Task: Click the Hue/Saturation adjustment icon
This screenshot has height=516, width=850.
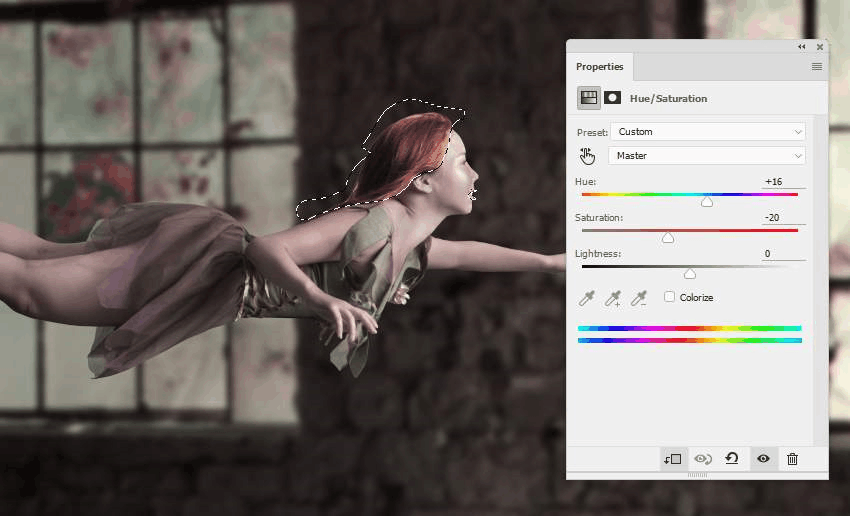Action: point(589,98)
